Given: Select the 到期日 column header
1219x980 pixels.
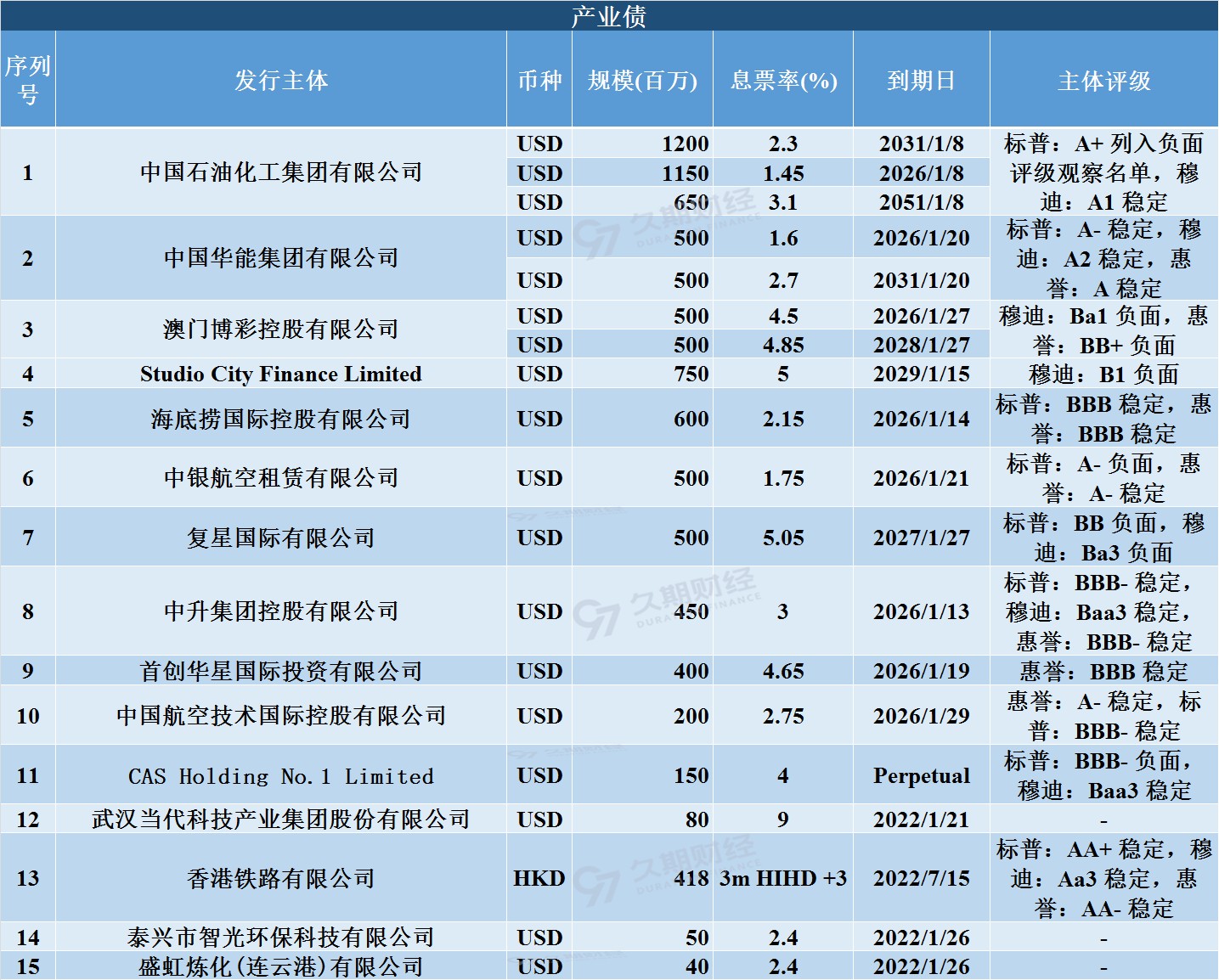Looking at the screenshot, I should coord(922,80).
